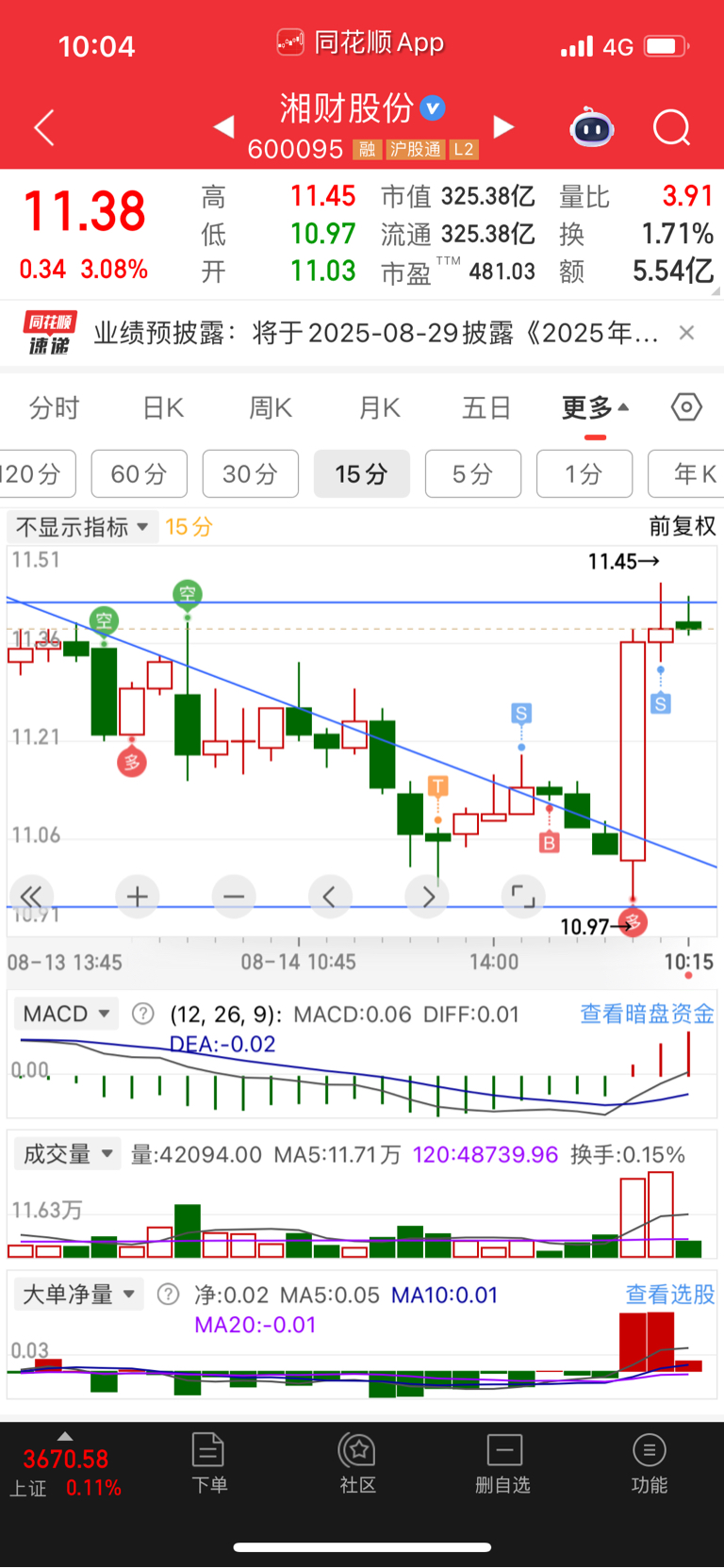Expand quote details corner triangle
This screenshot has height=1568, width=724.
716,292
